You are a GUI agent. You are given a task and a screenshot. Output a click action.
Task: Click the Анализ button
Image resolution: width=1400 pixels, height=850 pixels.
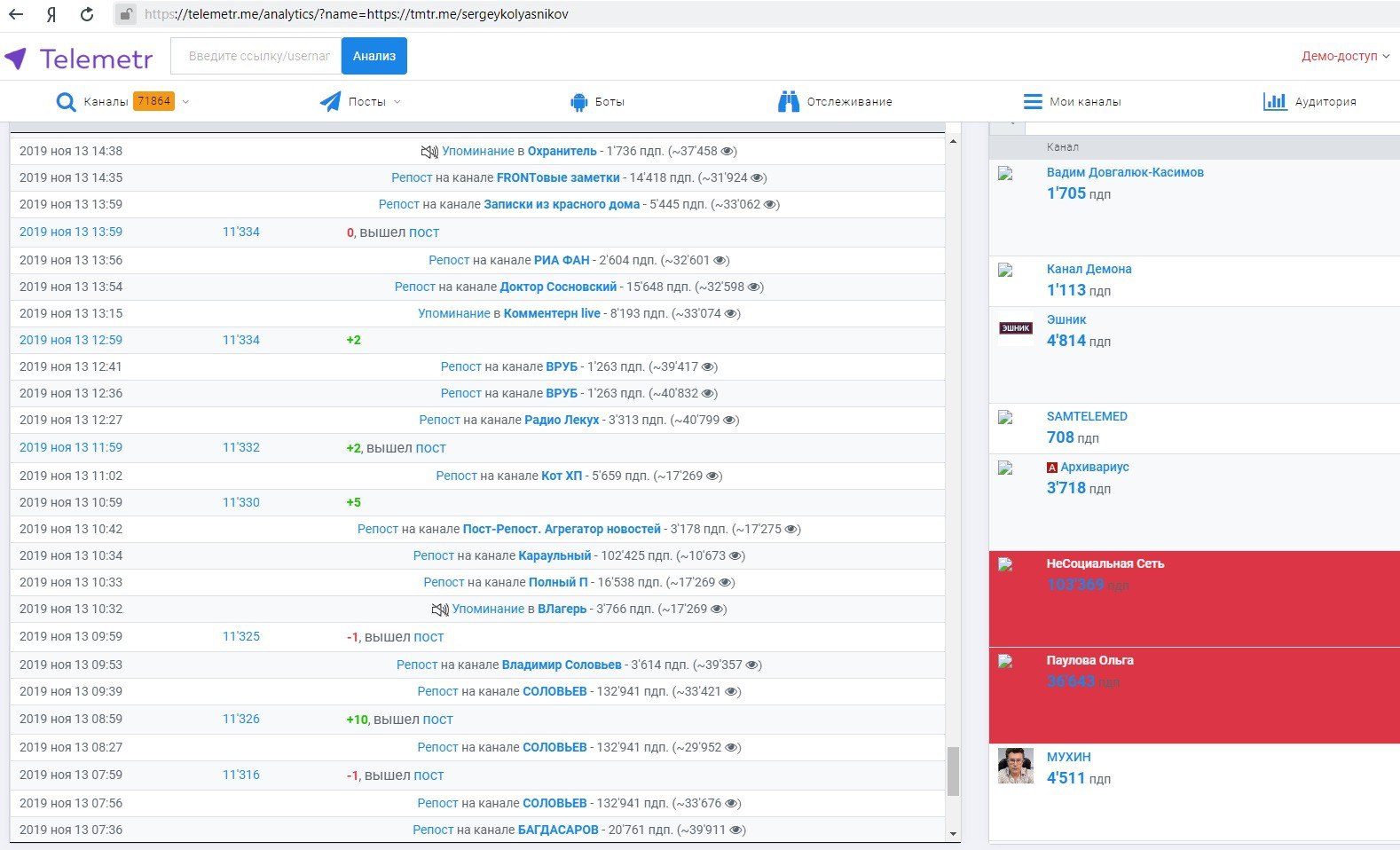click(374, 56)
